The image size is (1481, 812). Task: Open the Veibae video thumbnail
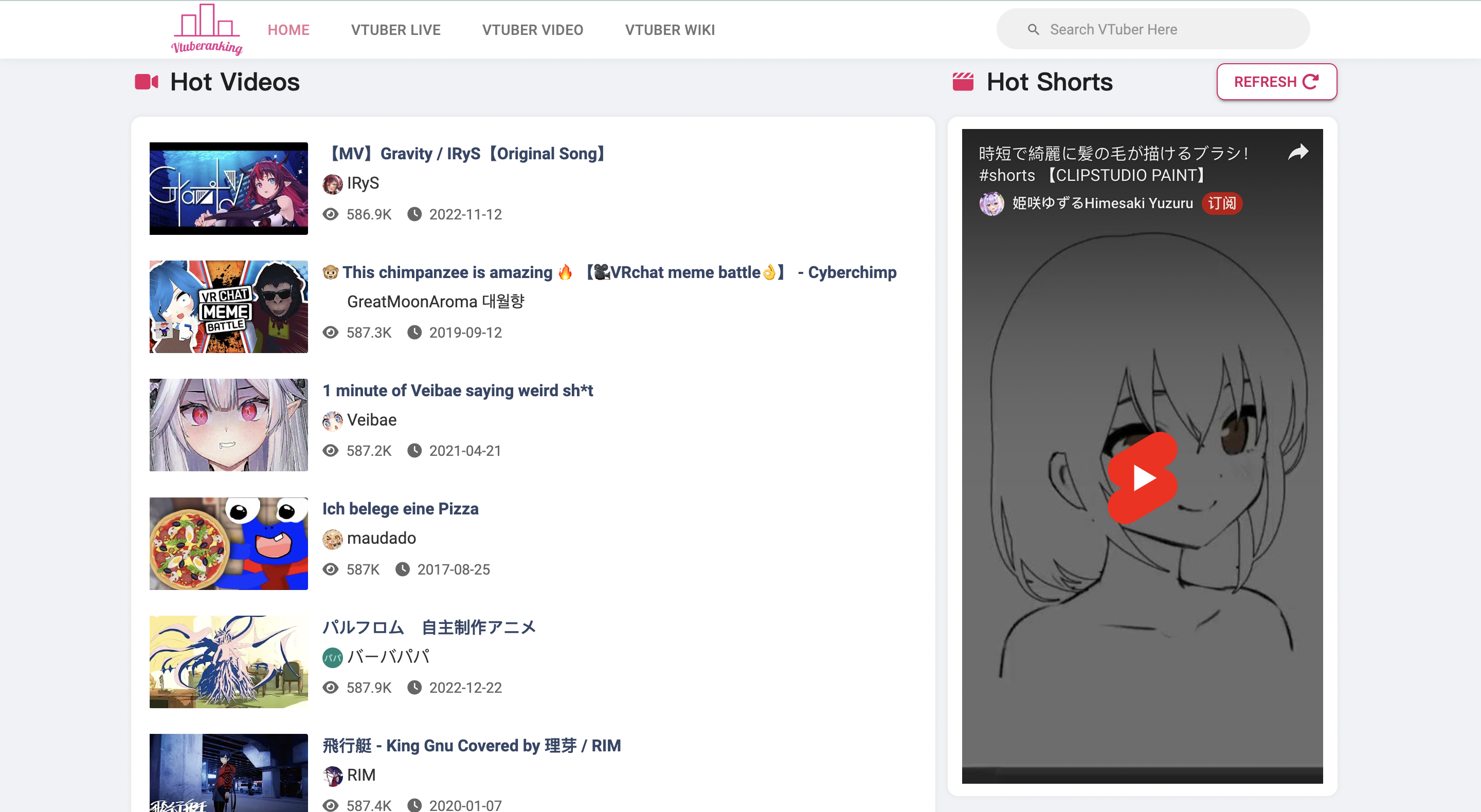tap(228, 425)
